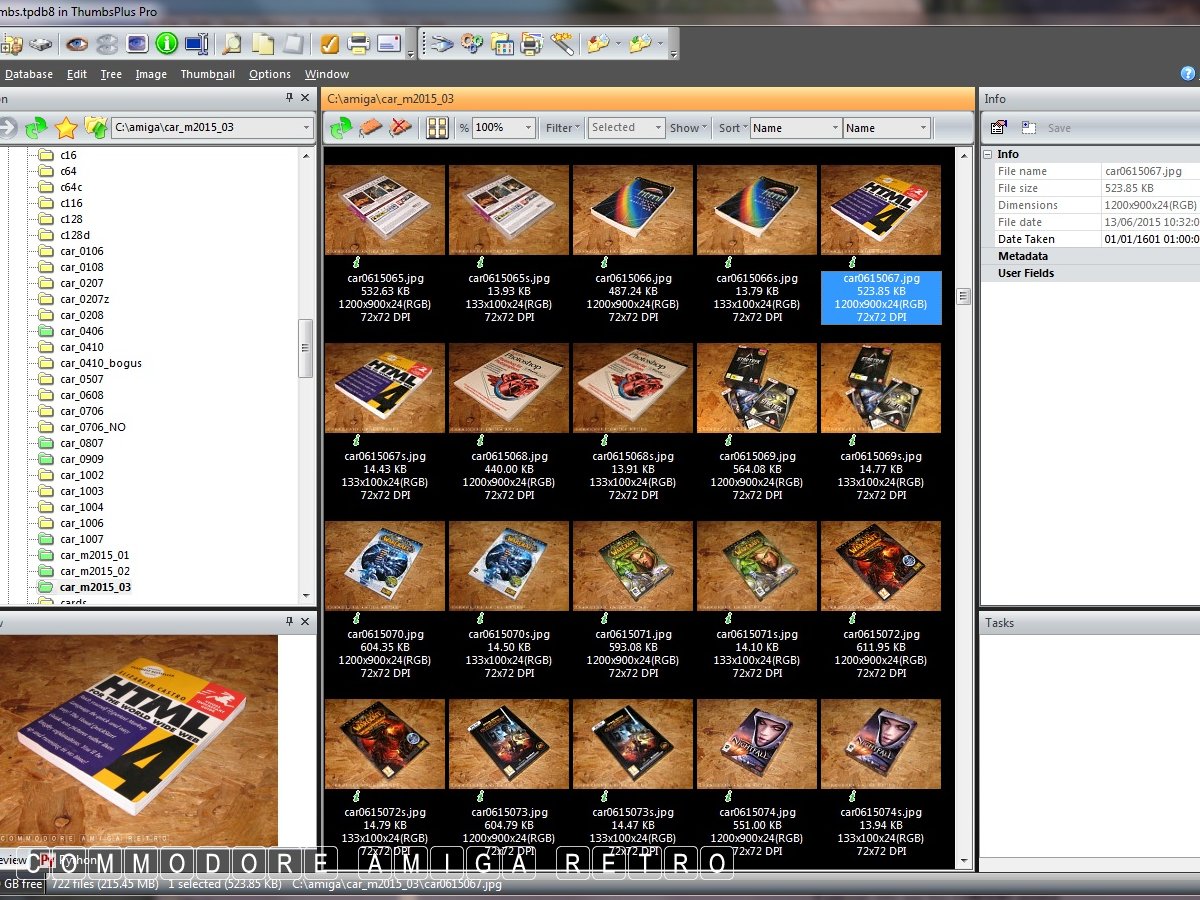The width and height of the screenshot is (1200, 900).
Task: Select the car_0807 folder in tree
Action: 81,443
